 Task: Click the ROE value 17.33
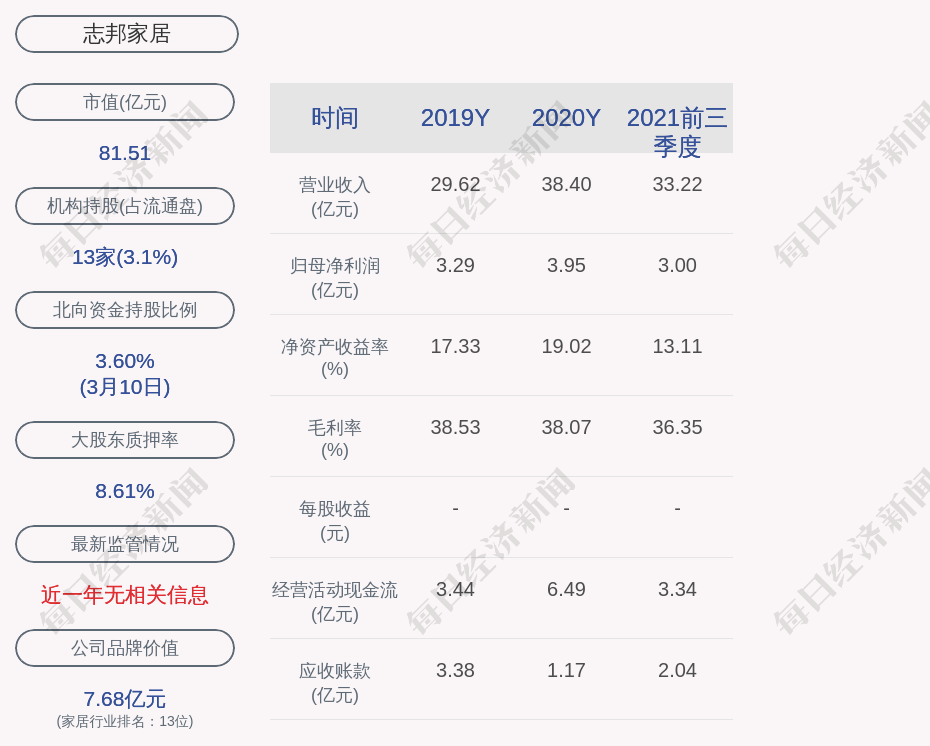point(455,346)
